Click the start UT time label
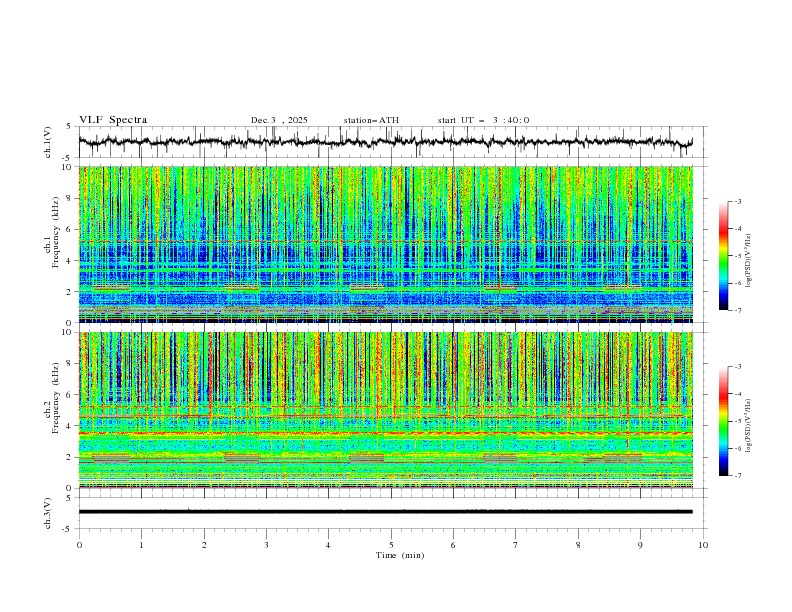The width and height of the screenshot is (792, 612). [x=483, y=120]
